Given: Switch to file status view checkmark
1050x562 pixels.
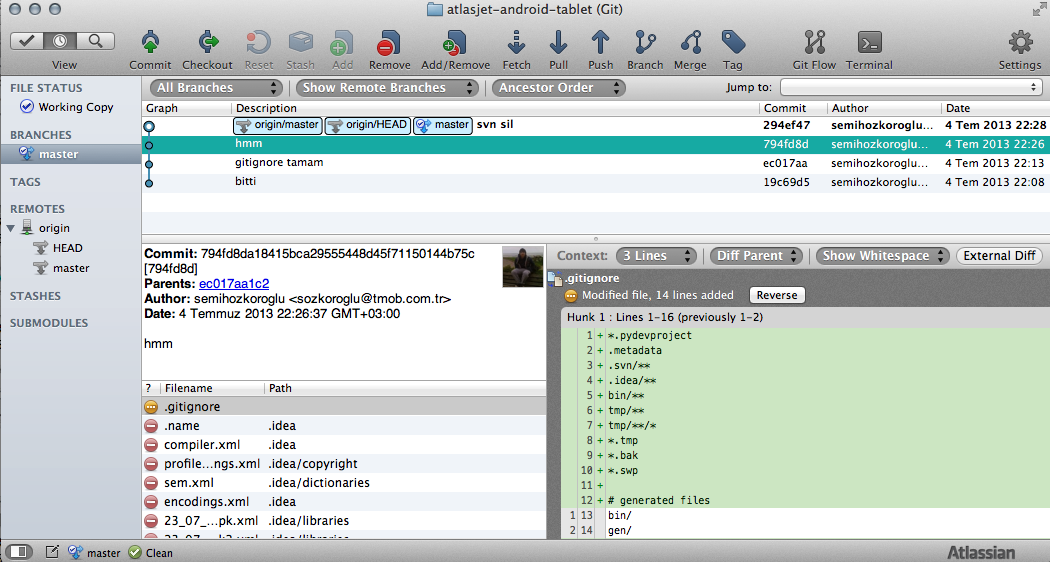Looking at the screenshot, I should (27, 41).
